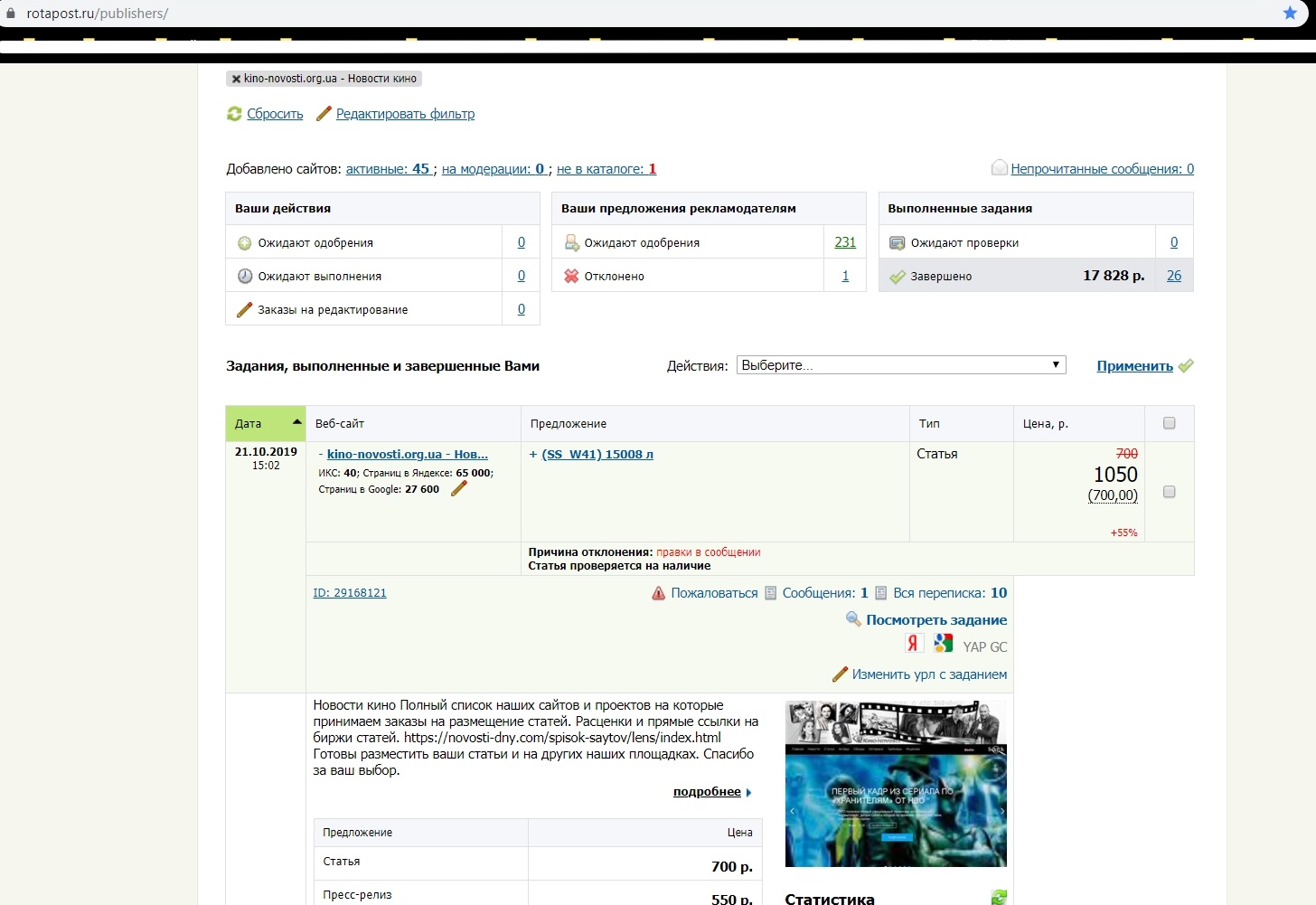Screen dimensions: 1316x905
Task: Click icon beside Вся переписка
Action: click(881, 593)
